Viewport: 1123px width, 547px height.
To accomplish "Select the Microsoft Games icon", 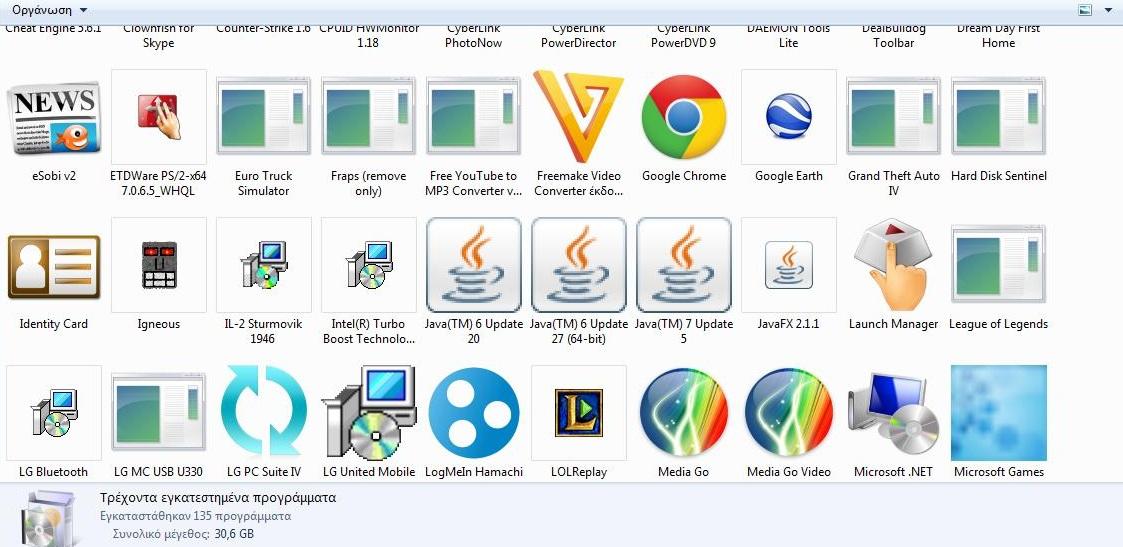I will 998,413.
